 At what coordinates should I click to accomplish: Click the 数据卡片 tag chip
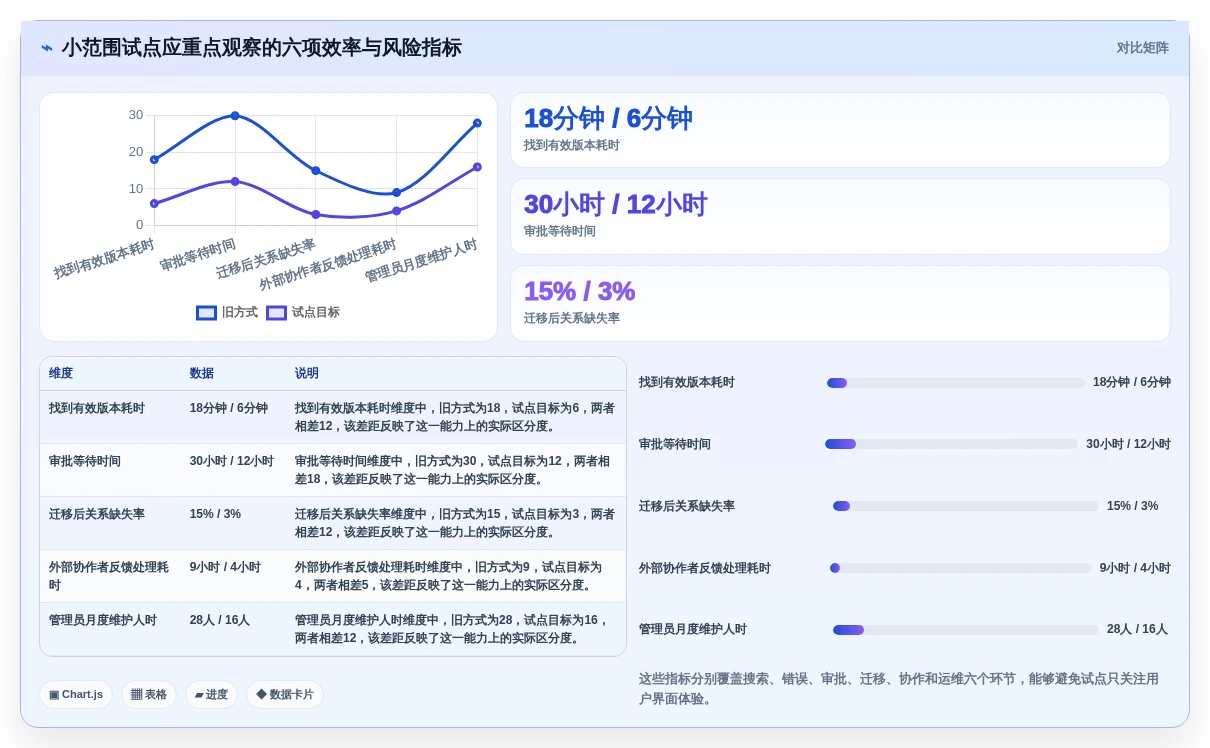[285, 694]
